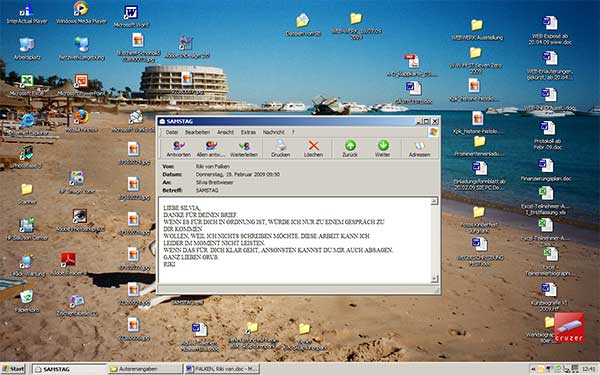Click recipient Silvia Breitwieser

(x=214, y=182)
